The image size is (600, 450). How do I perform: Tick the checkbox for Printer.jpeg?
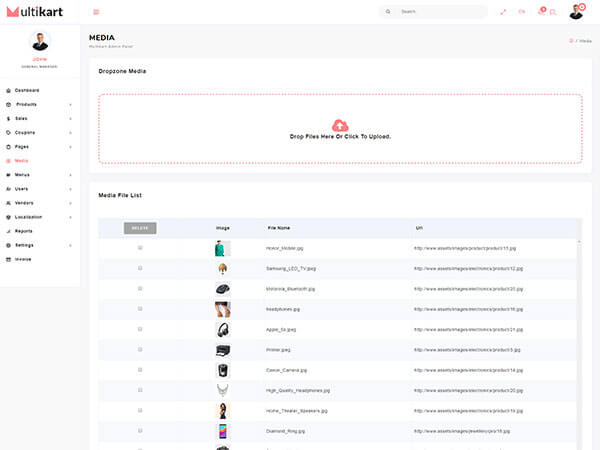coord(140,349)
